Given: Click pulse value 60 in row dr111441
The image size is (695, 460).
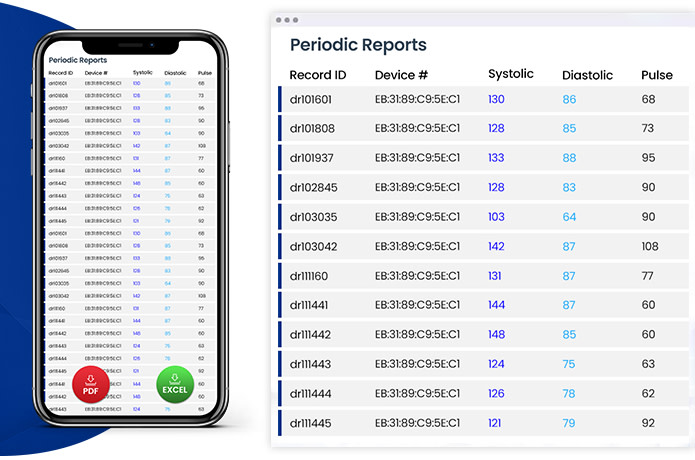Looking at the screenshot, I should click(x=648, y=305).
